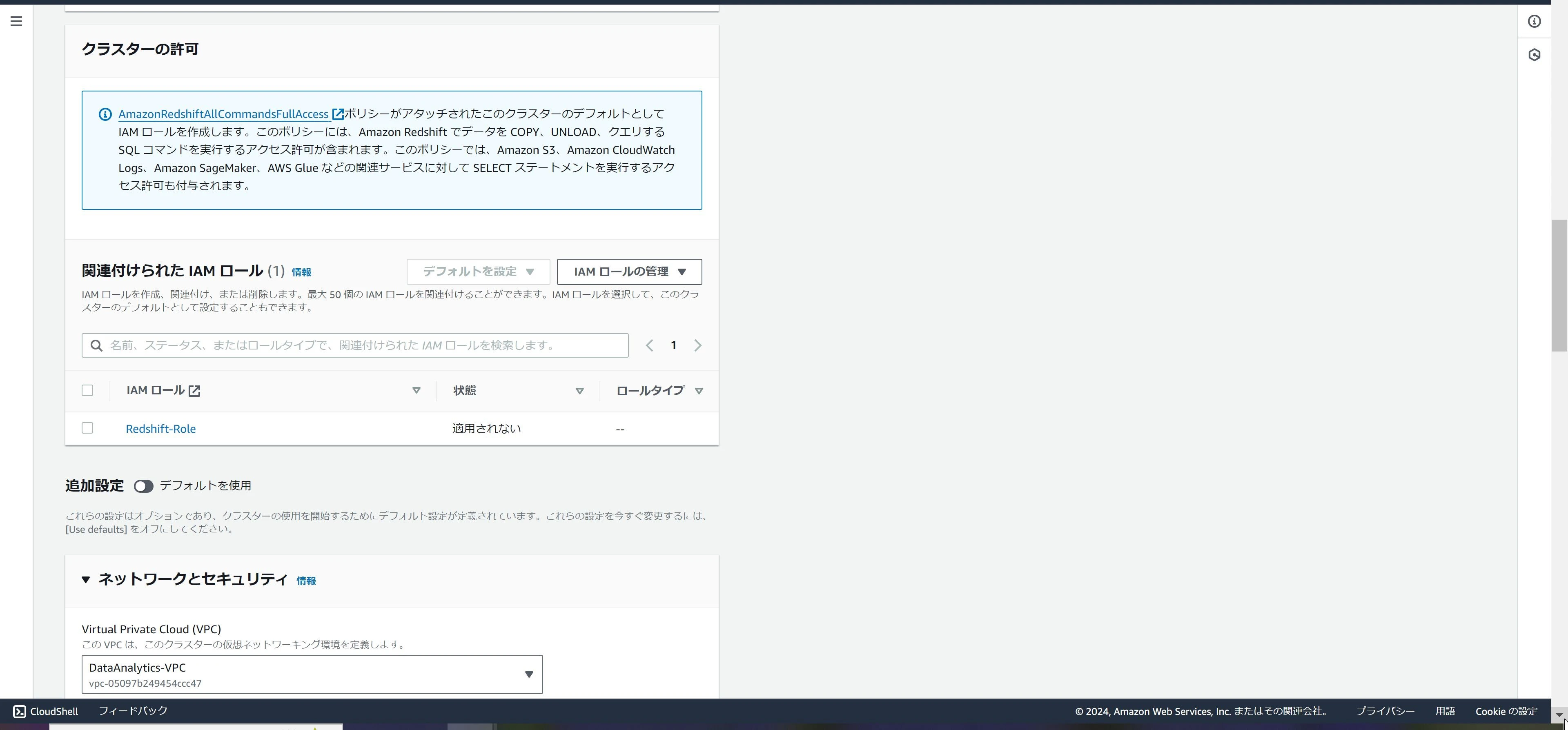Go to the next page of IAM roles
The image size is (1568, 730).
pyautogui.click(x=697, y=345)
